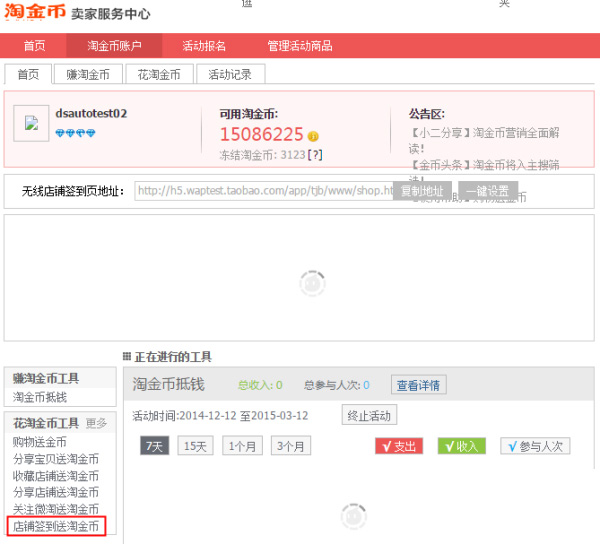Open 淘金币抵钱 in the 赚淘金币工具 list
This screenshot has height=544, width=600.
coord(40,397)
